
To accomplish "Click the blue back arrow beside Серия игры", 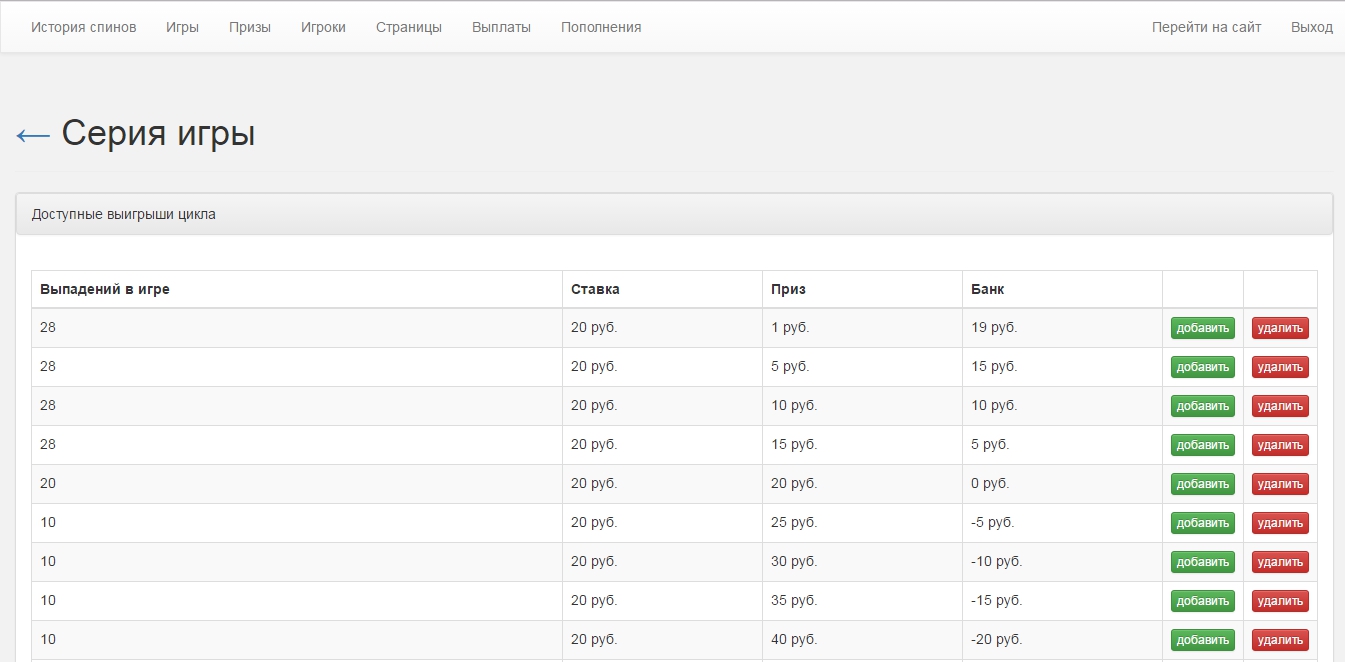I will click(x=33, y=135).
